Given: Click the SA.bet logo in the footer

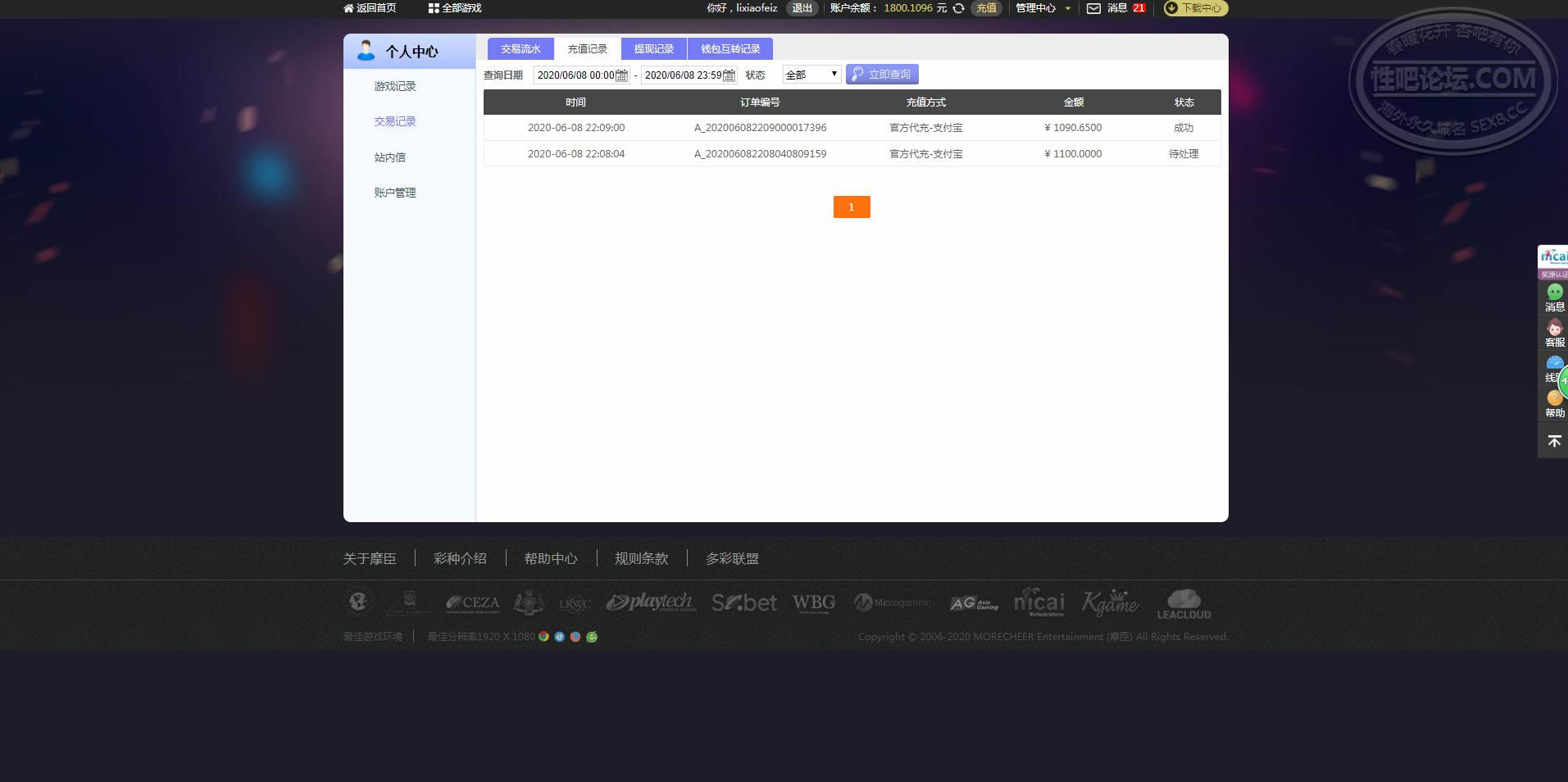Looking at the screenshot, I should pyautogui.click(x=744, y=603).
